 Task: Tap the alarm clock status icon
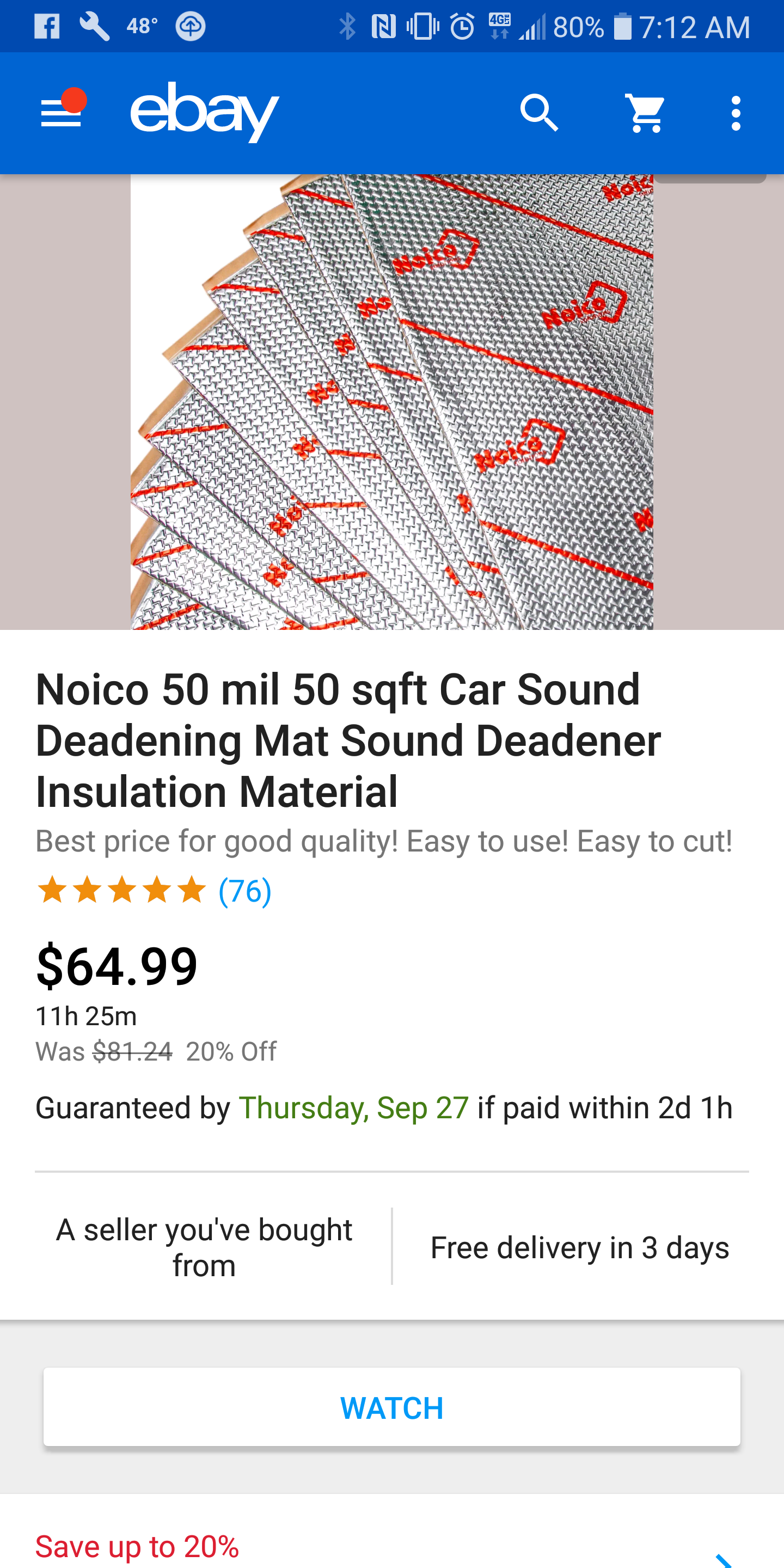coord(462,27)
